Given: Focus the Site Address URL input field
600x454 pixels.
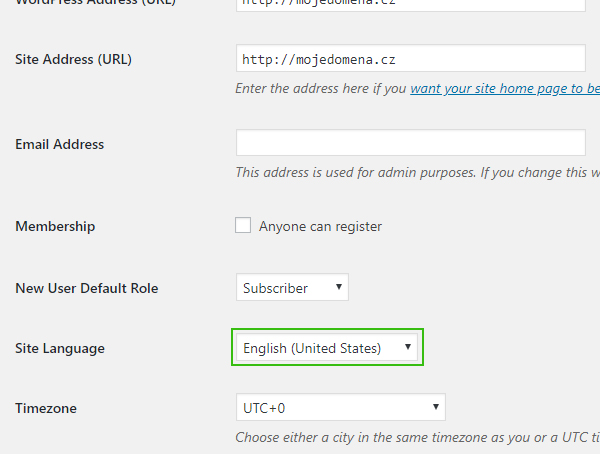Looking at the screenshot, I should (410, 59).
